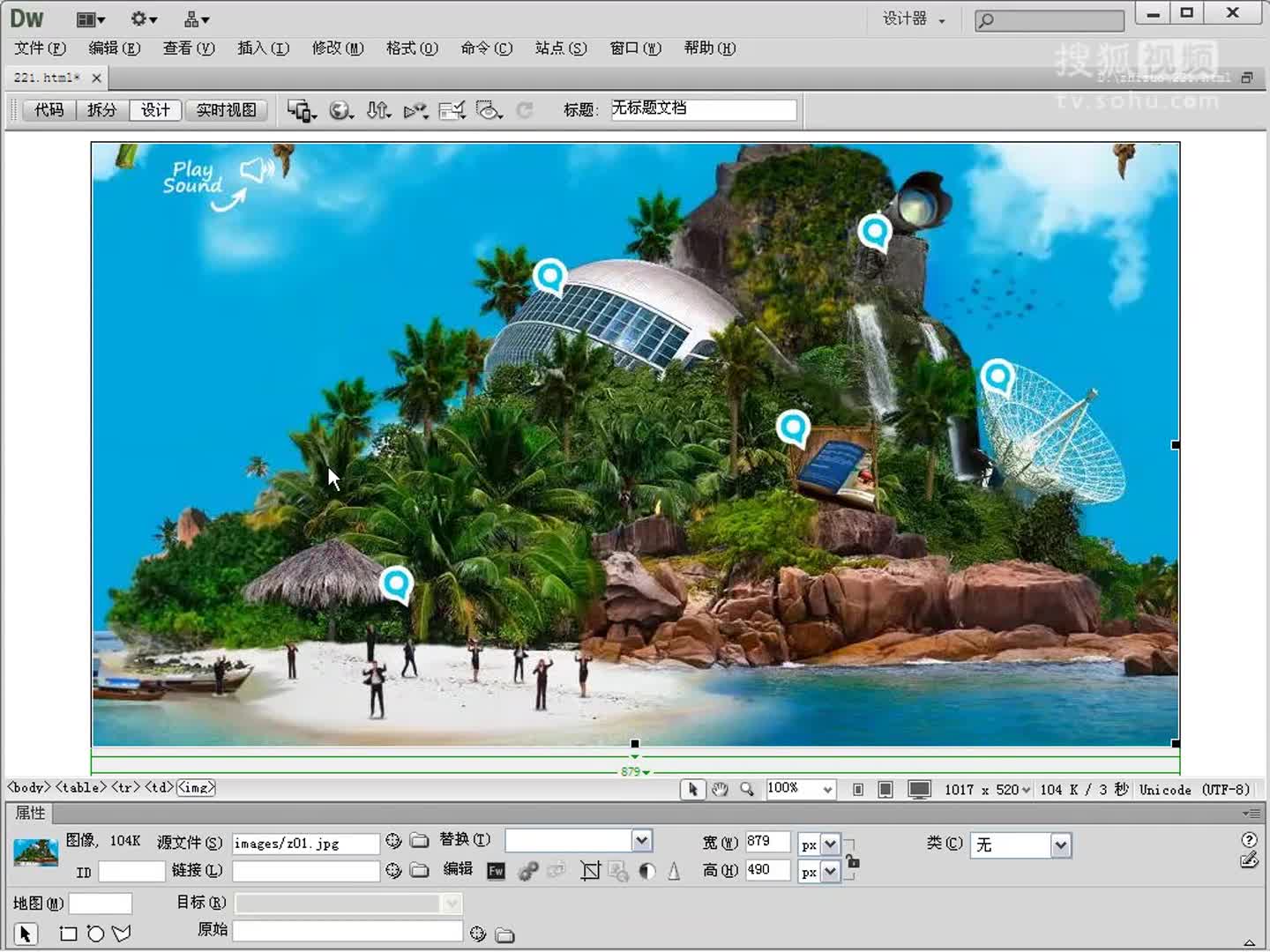Close the 221.html document tab
The height and width of the screenshot is (952, 1270).
[x=96, y=78]
